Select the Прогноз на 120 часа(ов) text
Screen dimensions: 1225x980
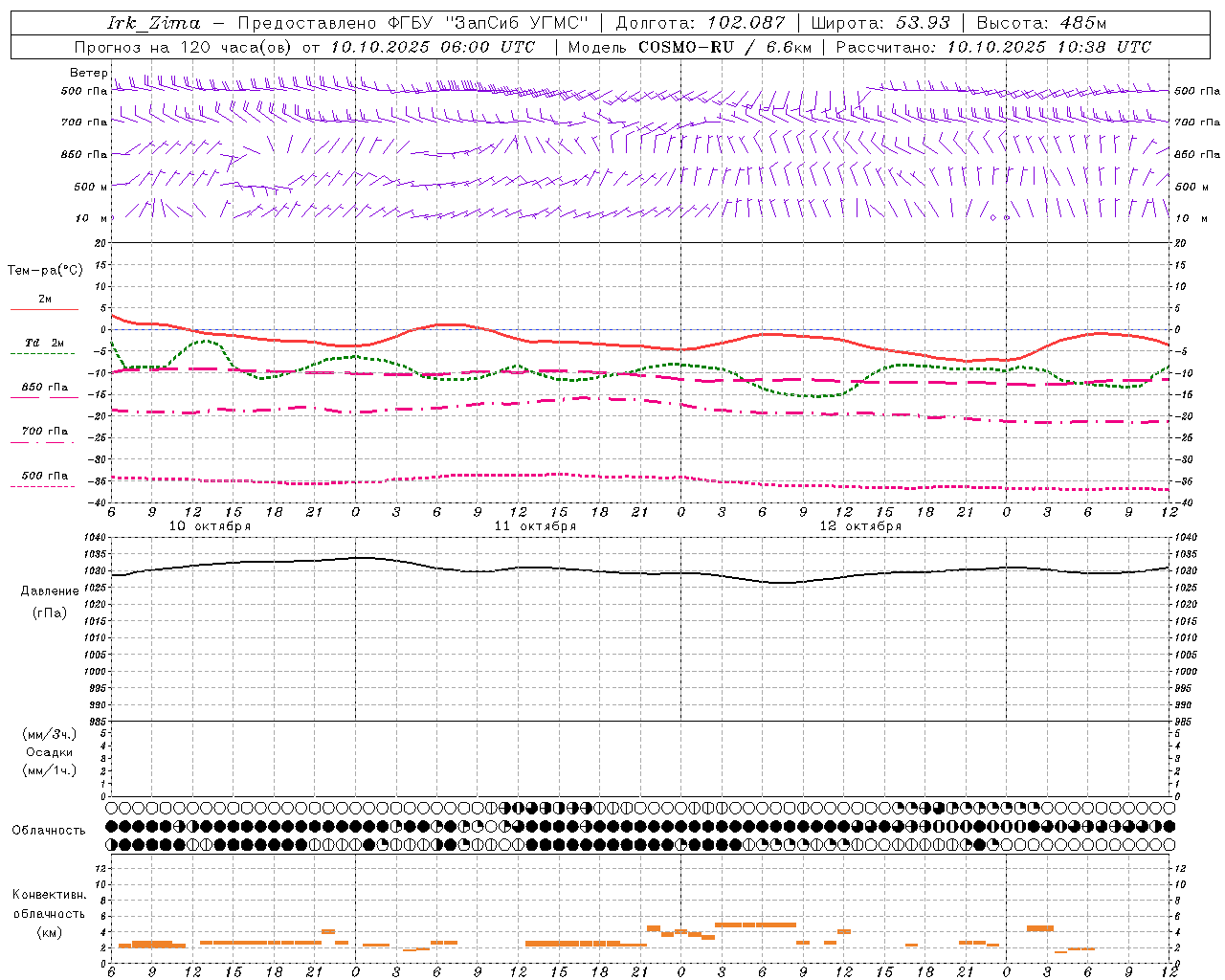tap(184, 47)
